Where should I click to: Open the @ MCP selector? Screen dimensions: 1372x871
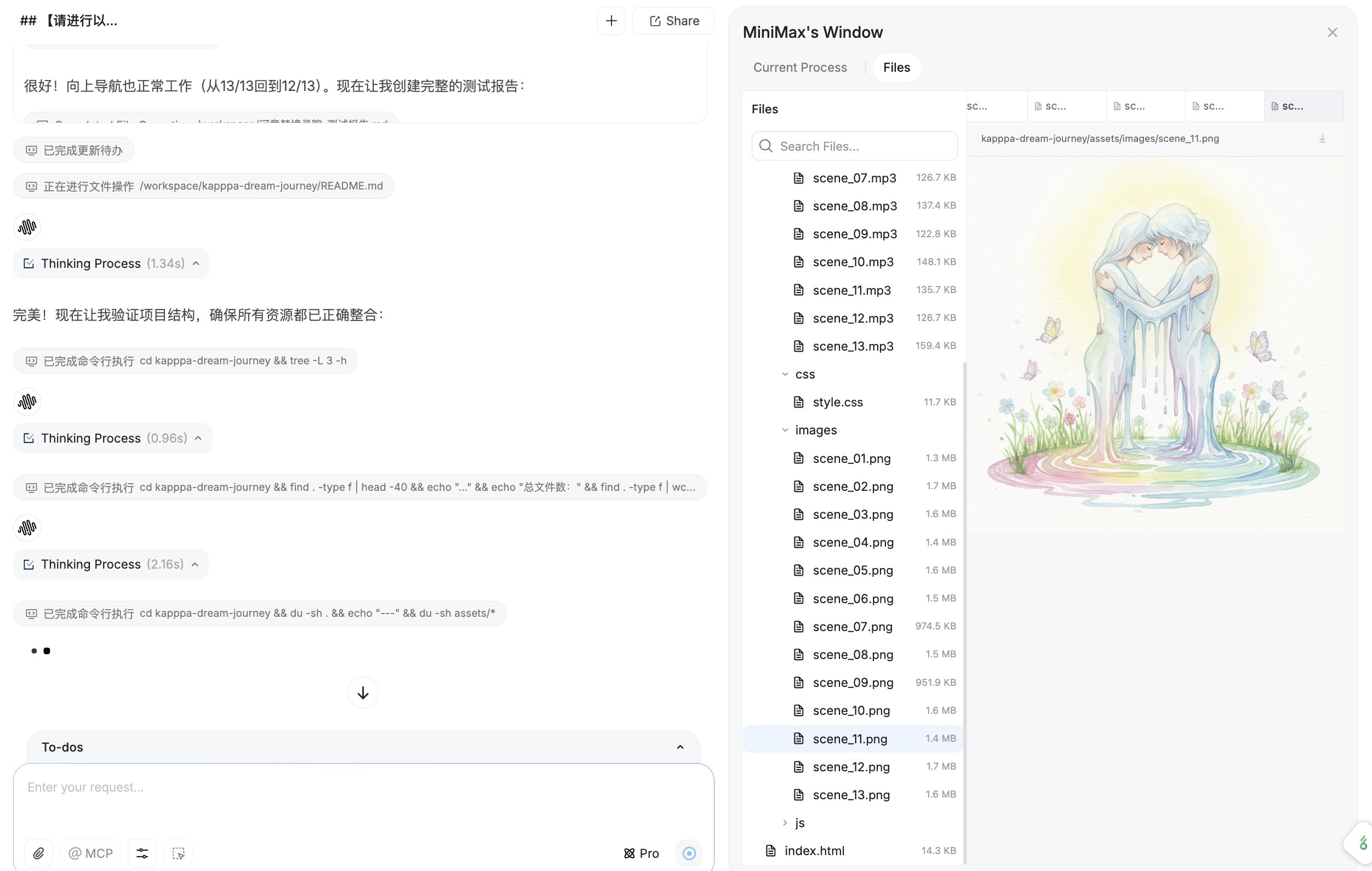(x=90, y=853)
